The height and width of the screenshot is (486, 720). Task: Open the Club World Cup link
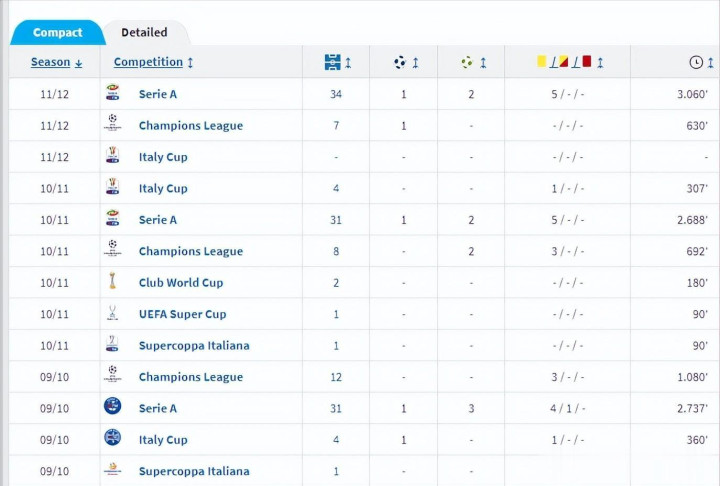pos(181,283)
